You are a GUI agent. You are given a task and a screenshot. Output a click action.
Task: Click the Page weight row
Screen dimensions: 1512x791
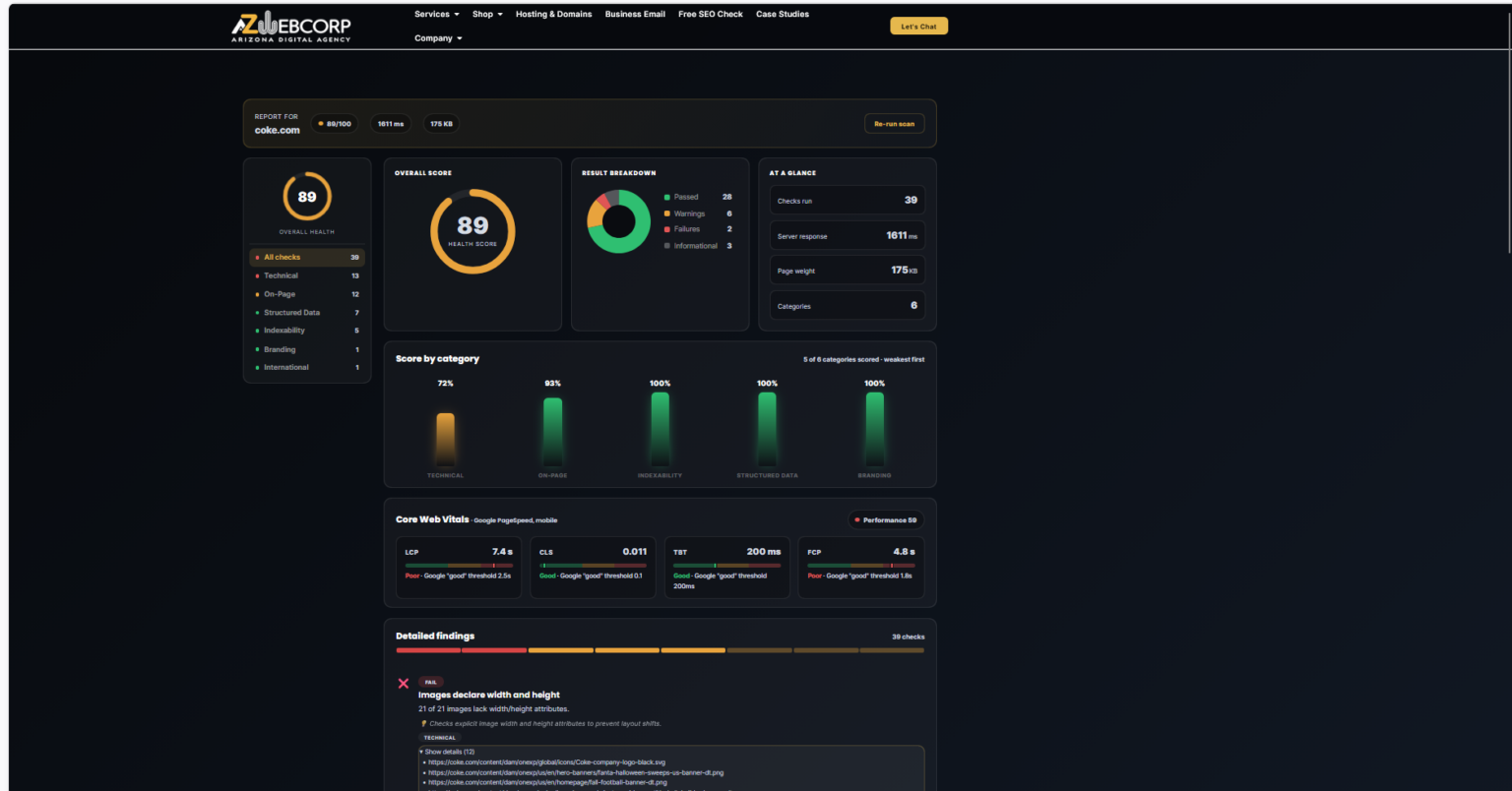[x=848, y=271]
